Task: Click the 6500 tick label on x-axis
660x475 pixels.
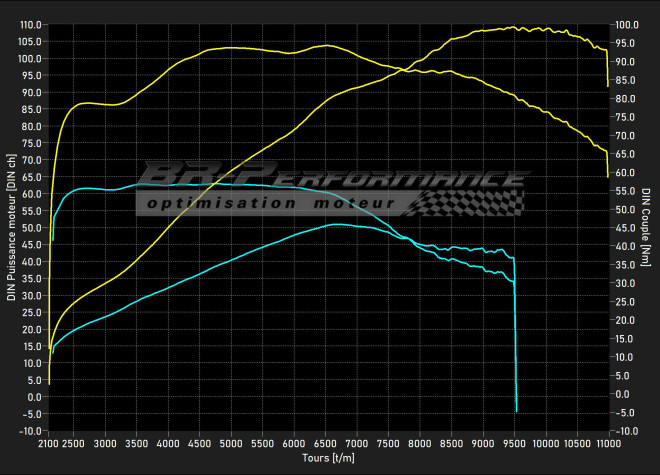Action: 326,441
